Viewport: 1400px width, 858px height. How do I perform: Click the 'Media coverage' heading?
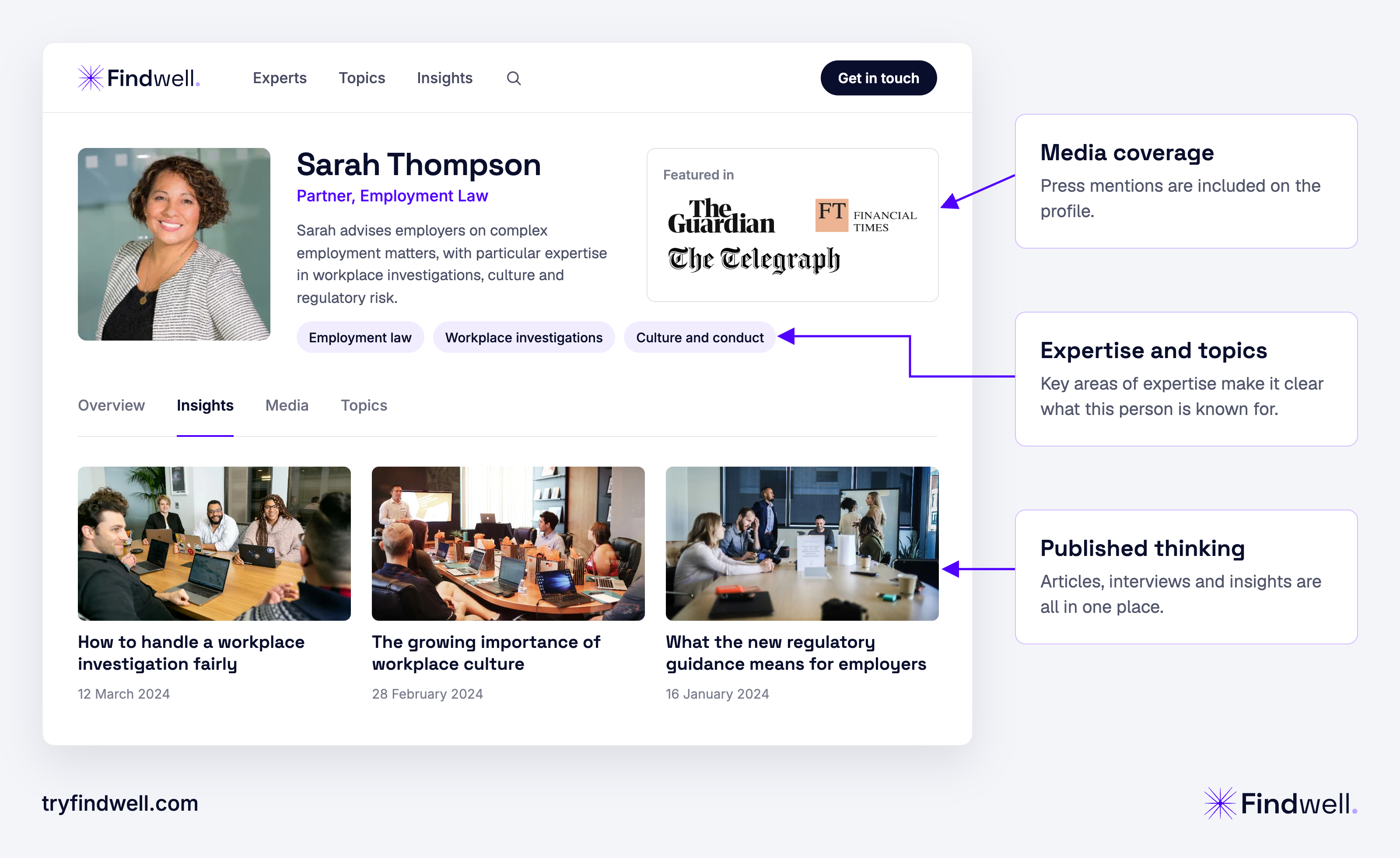pos(1127,152)
